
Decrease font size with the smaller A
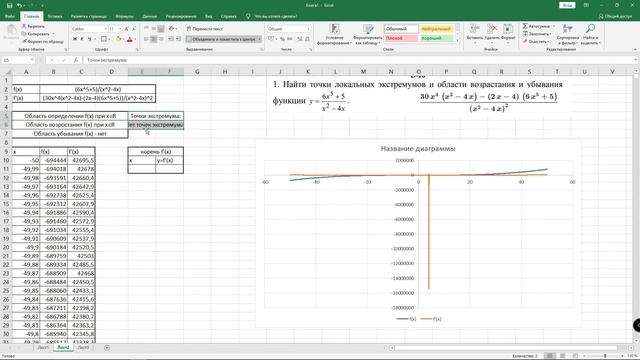[133, 29]
